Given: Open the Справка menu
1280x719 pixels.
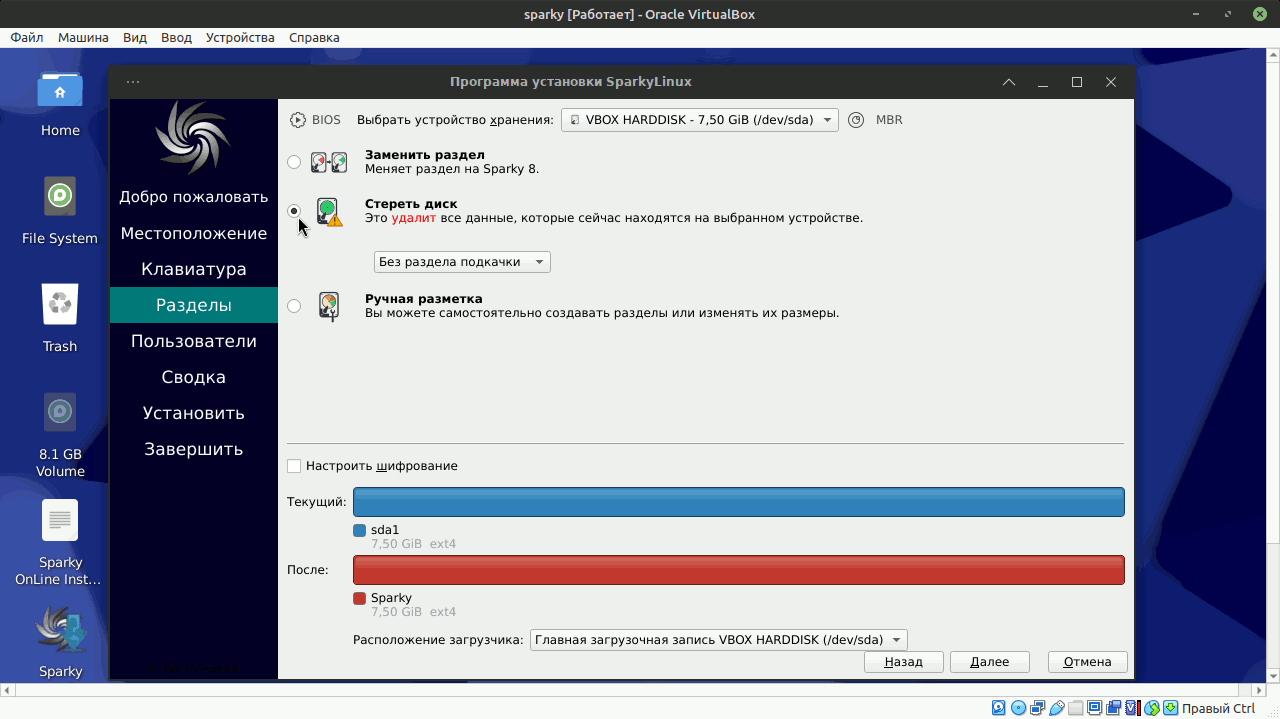Looking at the screenshot, I should (314, 38).
